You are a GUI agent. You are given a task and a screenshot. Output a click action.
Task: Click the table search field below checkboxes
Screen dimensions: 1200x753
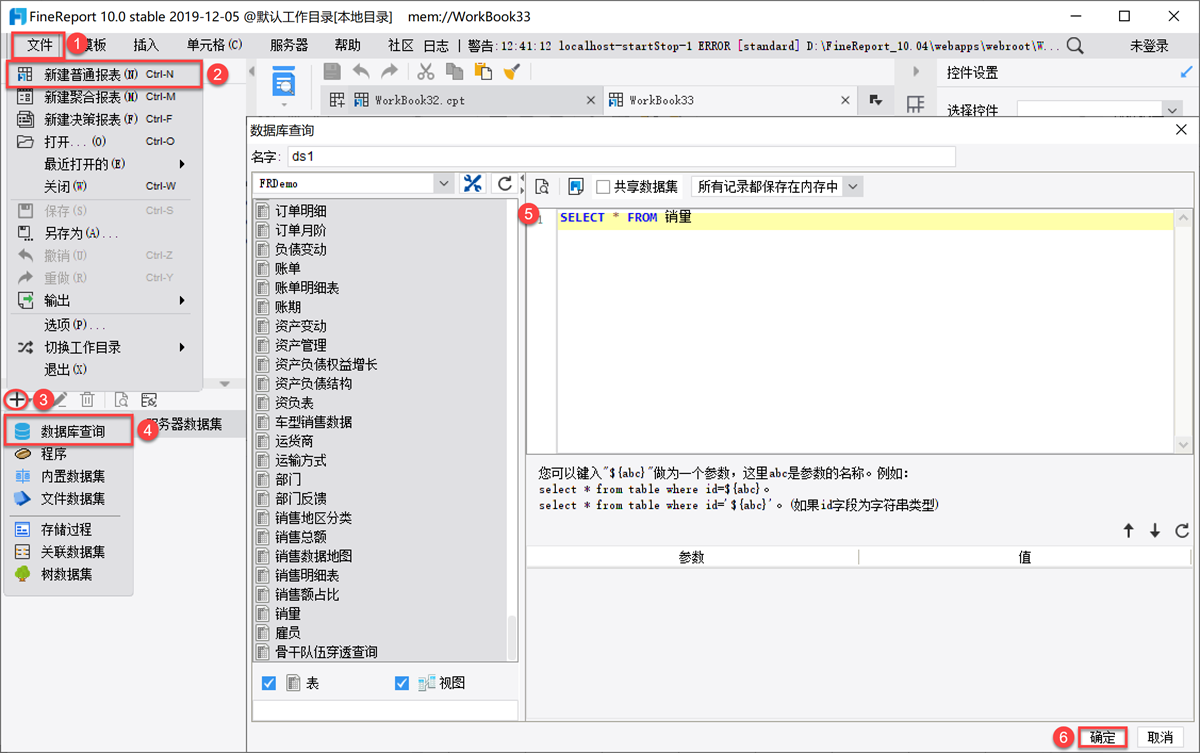tap(385, 710)
